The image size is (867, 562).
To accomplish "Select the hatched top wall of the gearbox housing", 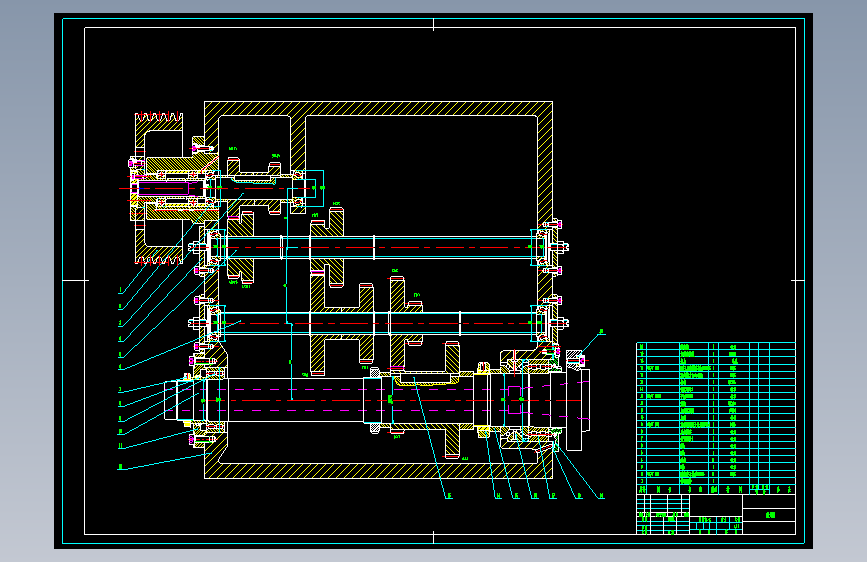I will [x=378, y=108].
